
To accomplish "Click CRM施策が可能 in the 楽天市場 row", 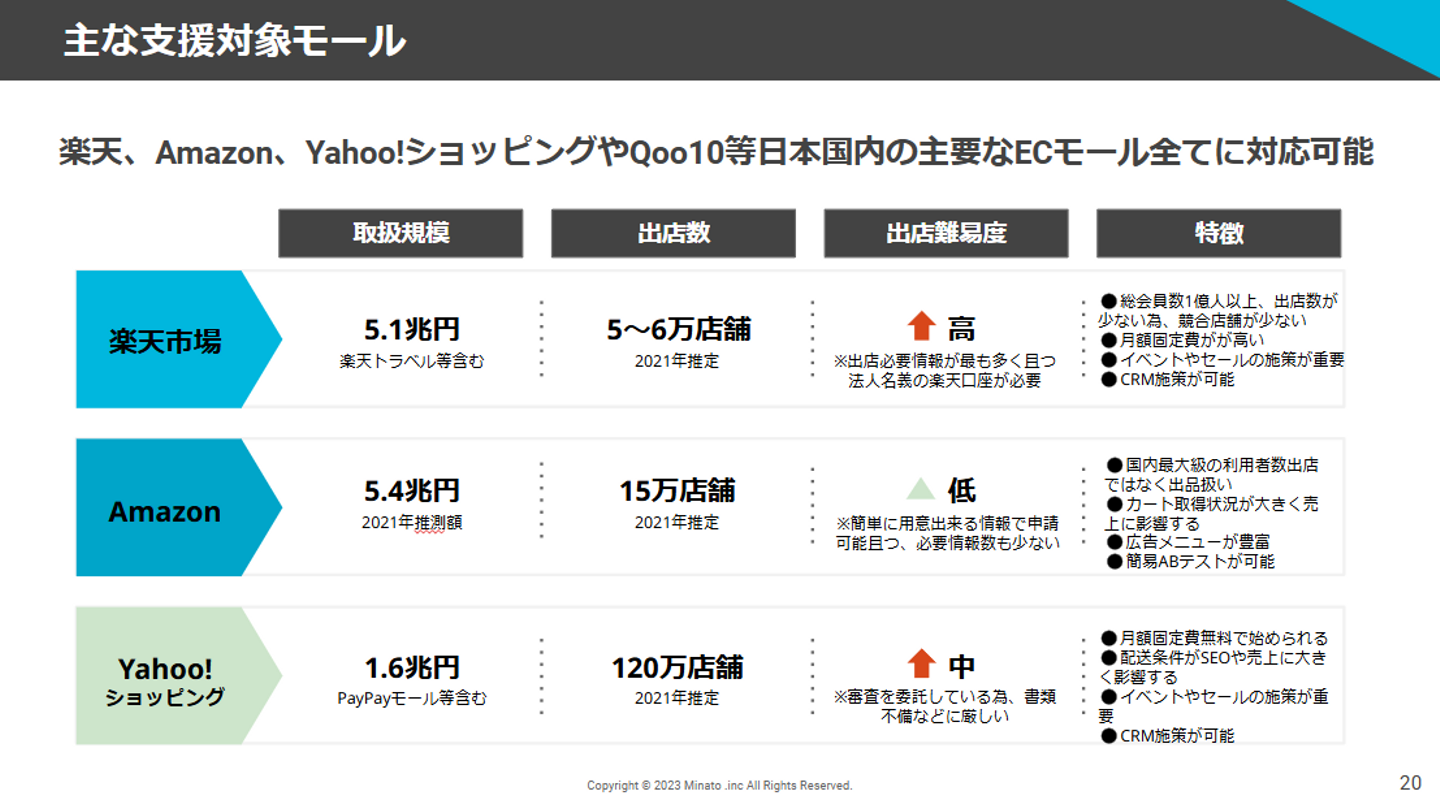I will (1167, 380).
